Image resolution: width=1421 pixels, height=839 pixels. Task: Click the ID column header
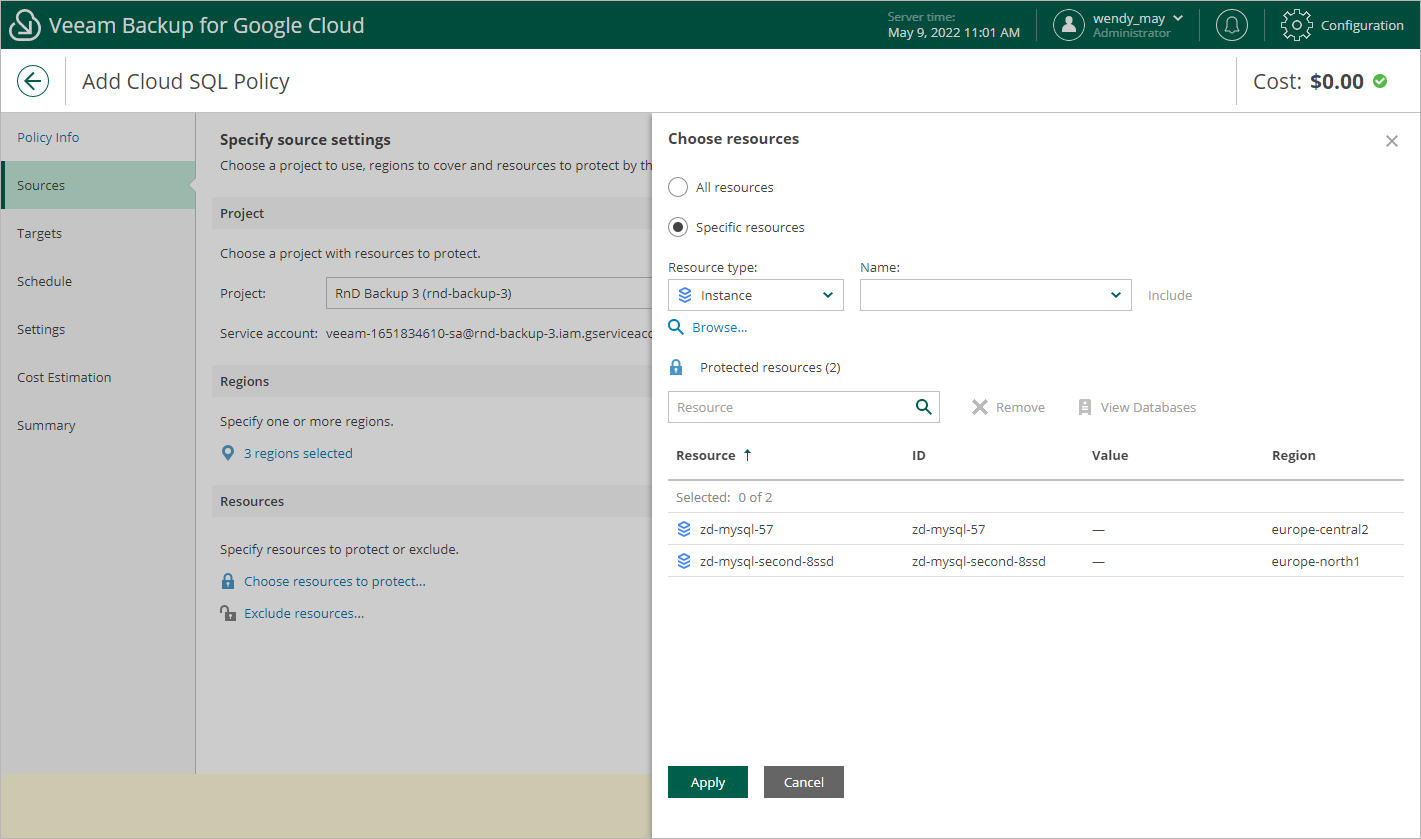pyautogui.click(x=919, y=455)
